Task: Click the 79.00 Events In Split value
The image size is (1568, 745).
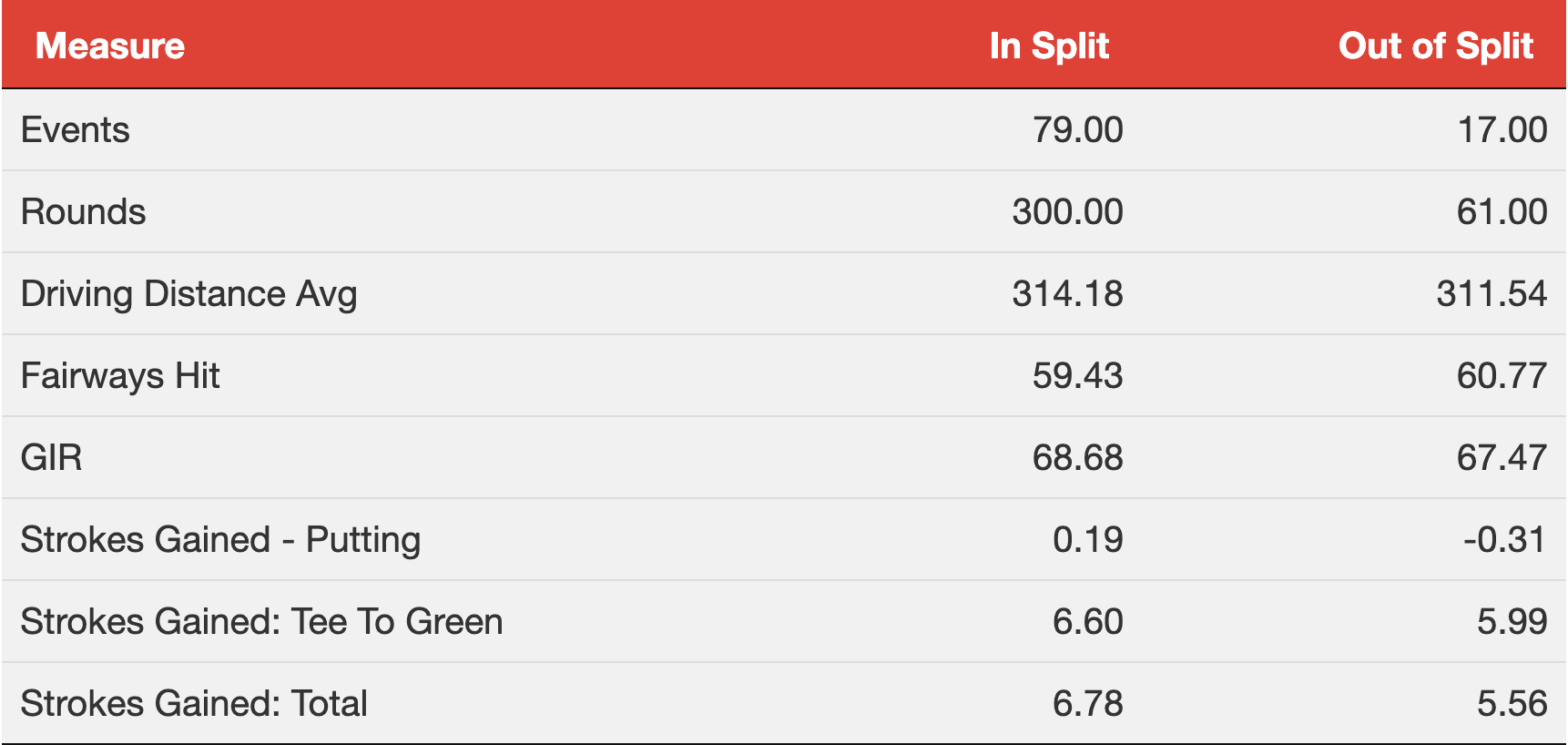Action: coord(1078,130)
